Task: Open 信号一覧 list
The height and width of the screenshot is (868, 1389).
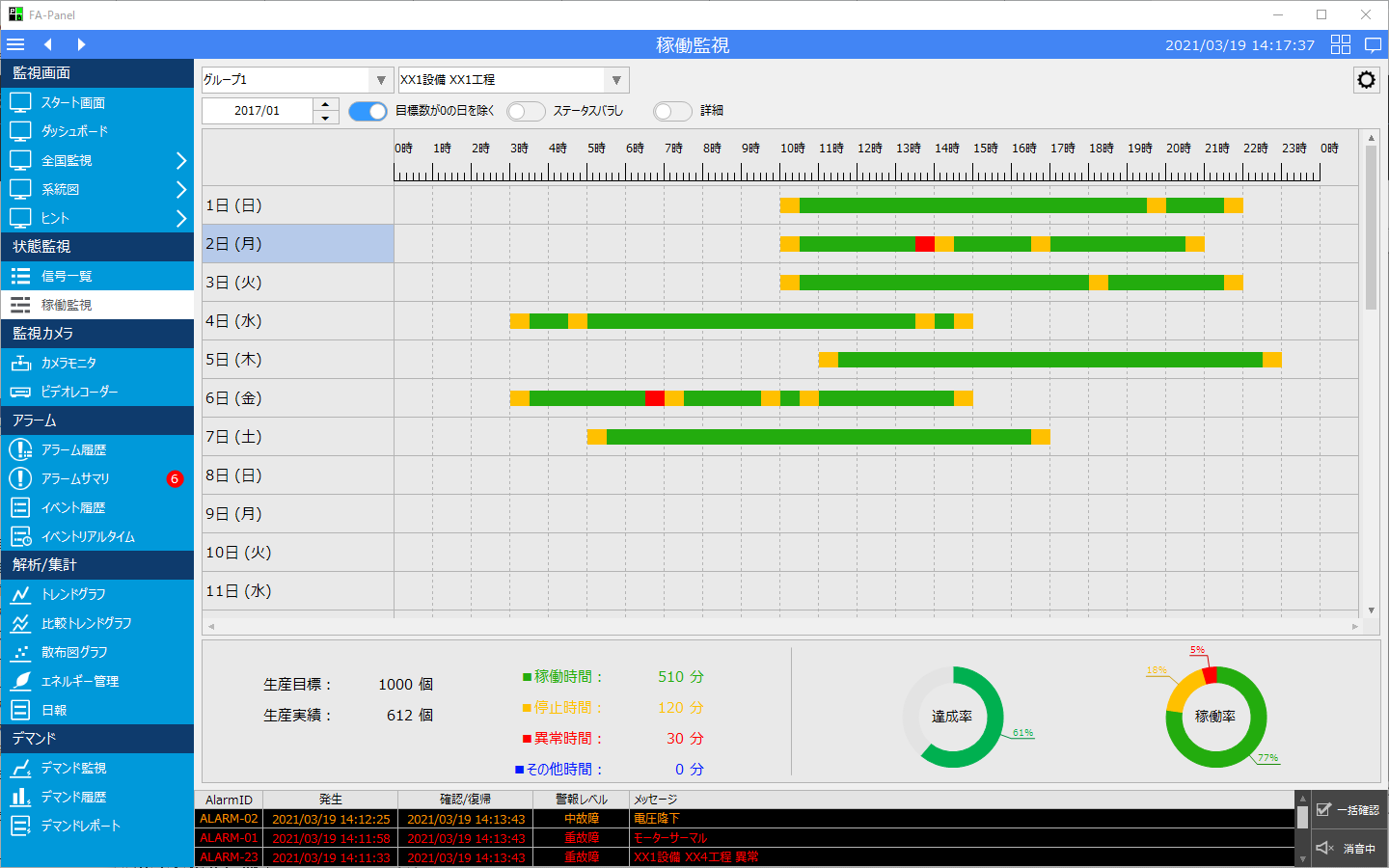Action: [96, 276]
